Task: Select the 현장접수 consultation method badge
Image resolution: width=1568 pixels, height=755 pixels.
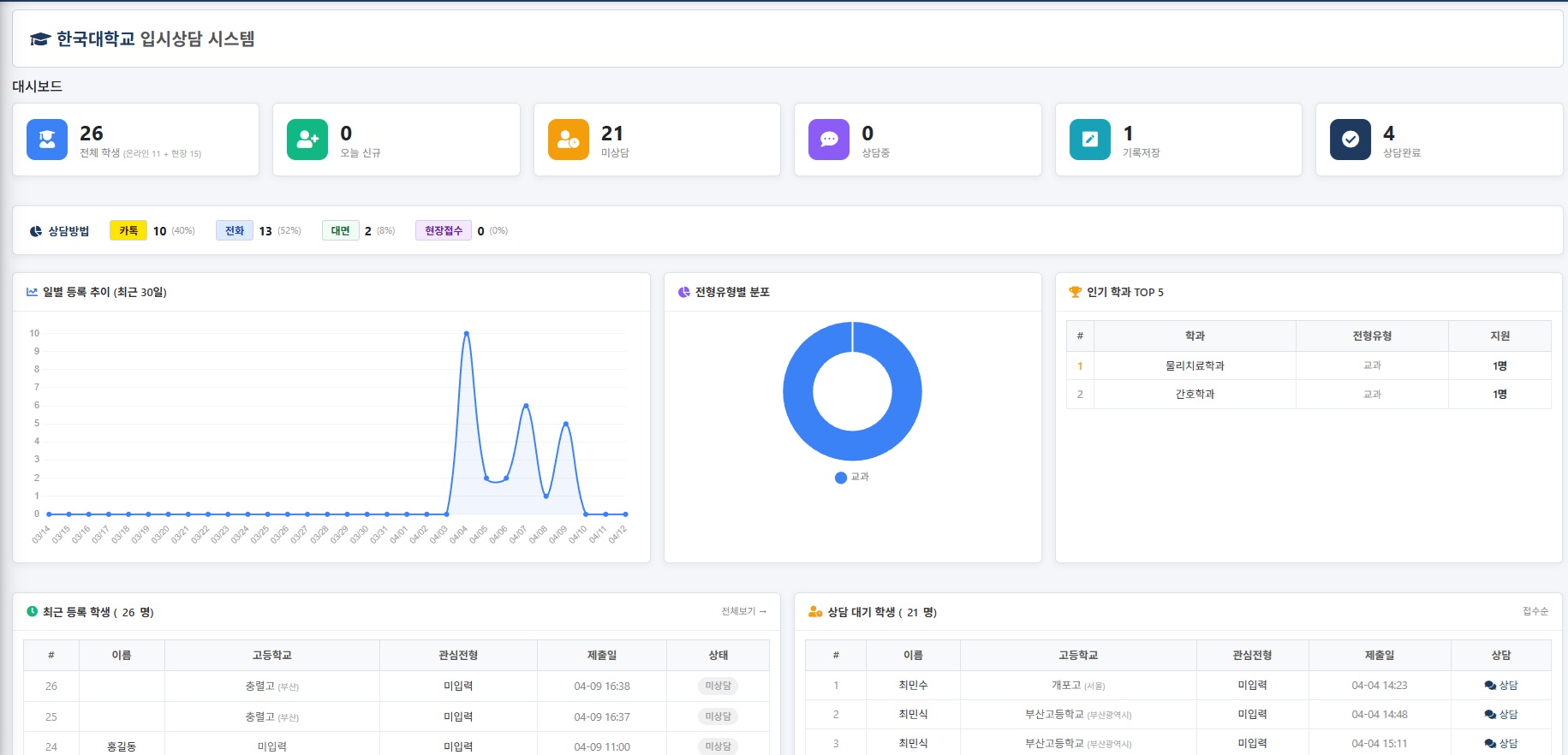Action: click(443, 230)
